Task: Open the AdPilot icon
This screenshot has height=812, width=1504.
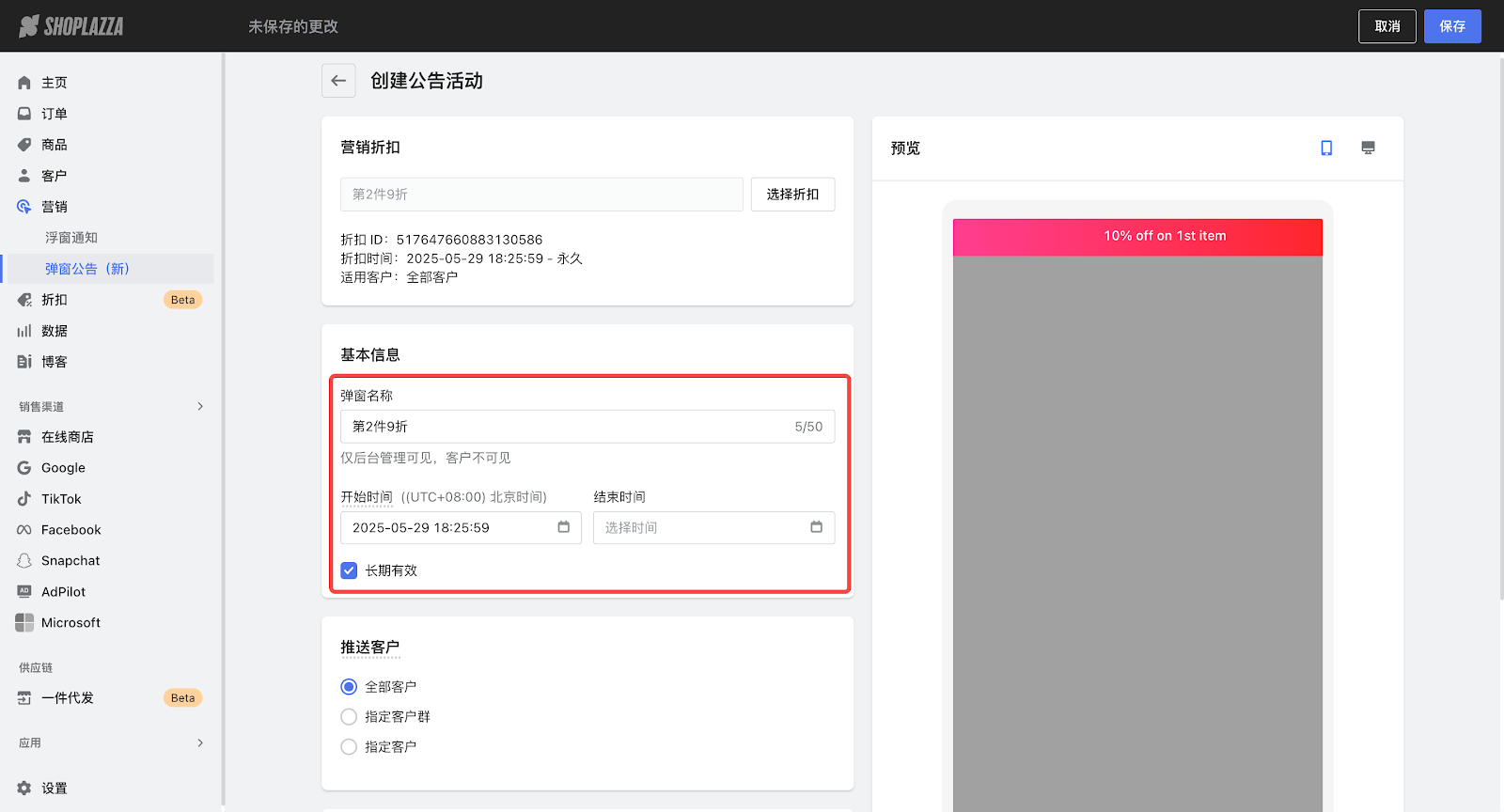Action: [x=24, y=592]
